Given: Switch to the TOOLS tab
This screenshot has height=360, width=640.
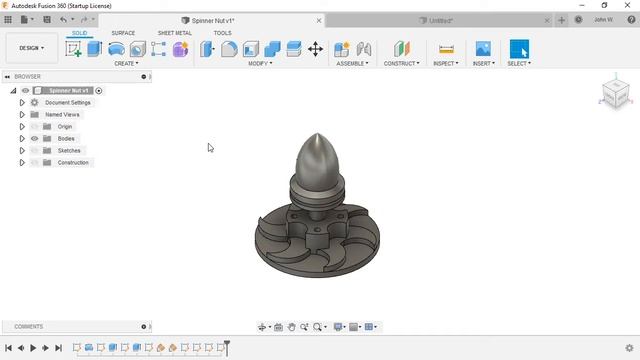Looking at the screenshot, I should (222, 33).
